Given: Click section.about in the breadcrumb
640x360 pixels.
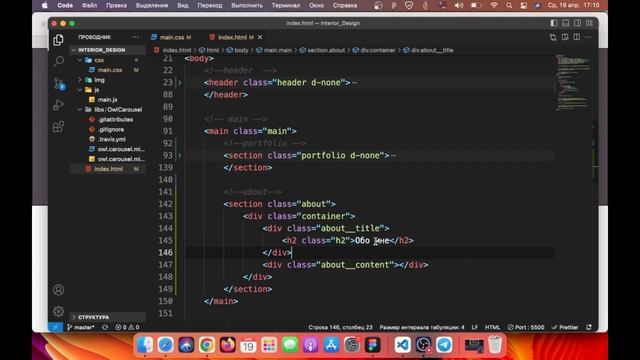Looking at the screenshot, I should pyautogui.click(x=326, y=50).
